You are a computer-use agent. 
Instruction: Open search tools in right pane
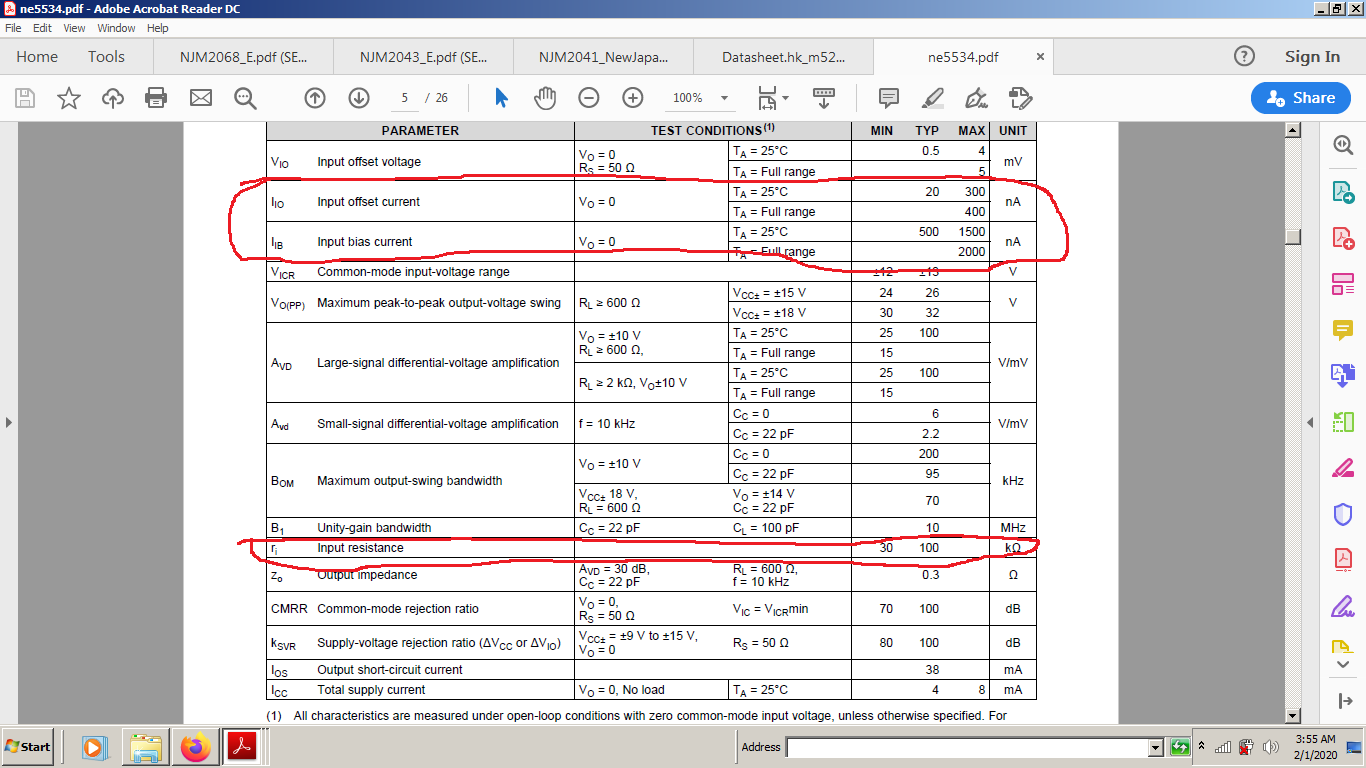pos(1343,145)
